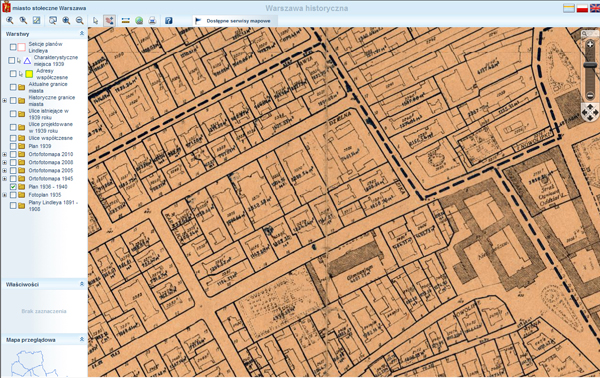Click the Warstwy panel header

point(44,34)
